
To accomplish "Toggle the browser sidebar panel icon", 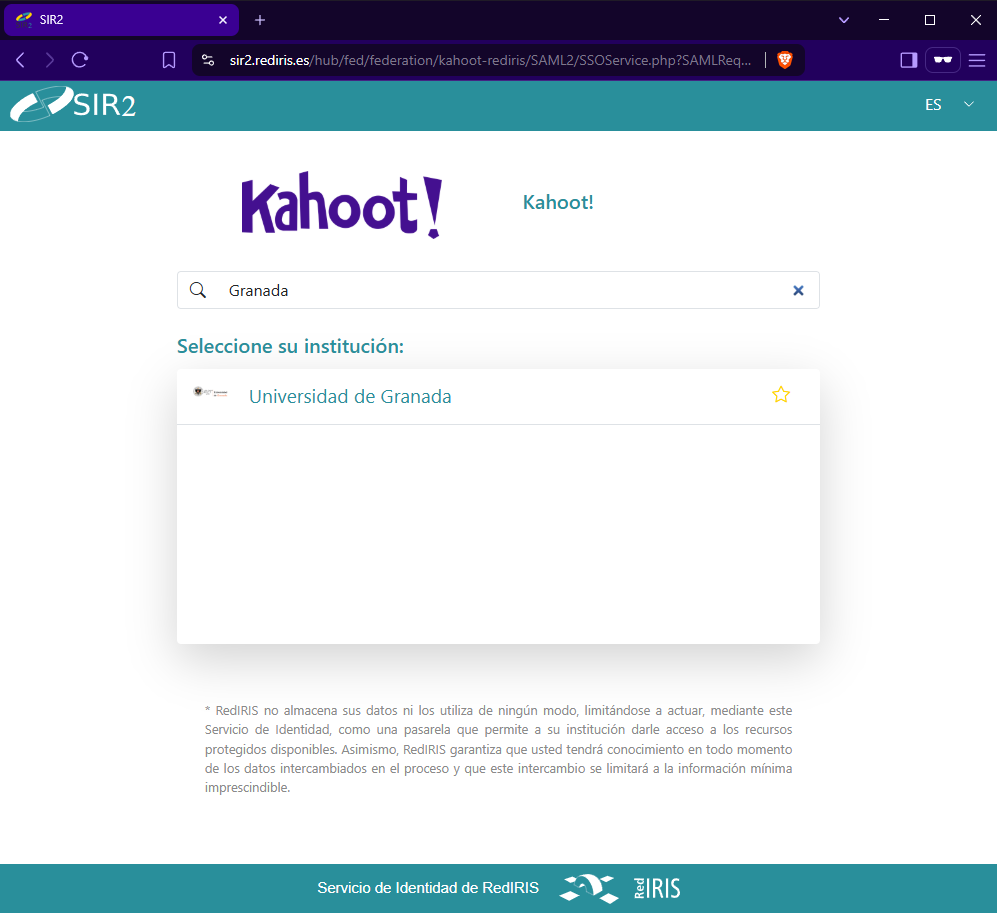I will point(909,60).
